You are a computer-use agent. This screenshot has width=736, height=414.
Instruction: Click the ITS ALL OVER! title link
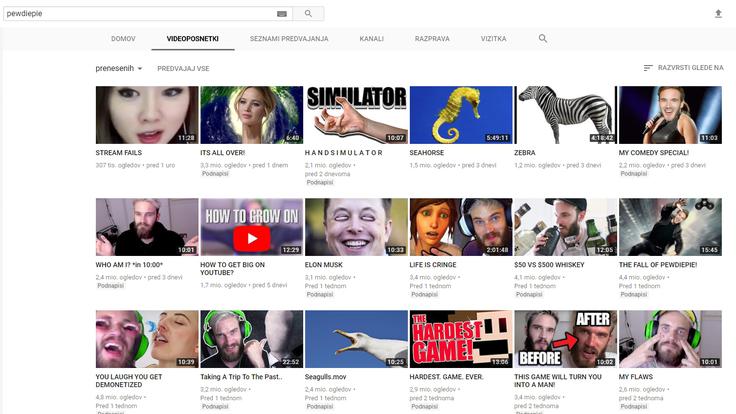(x=222, y=153)
